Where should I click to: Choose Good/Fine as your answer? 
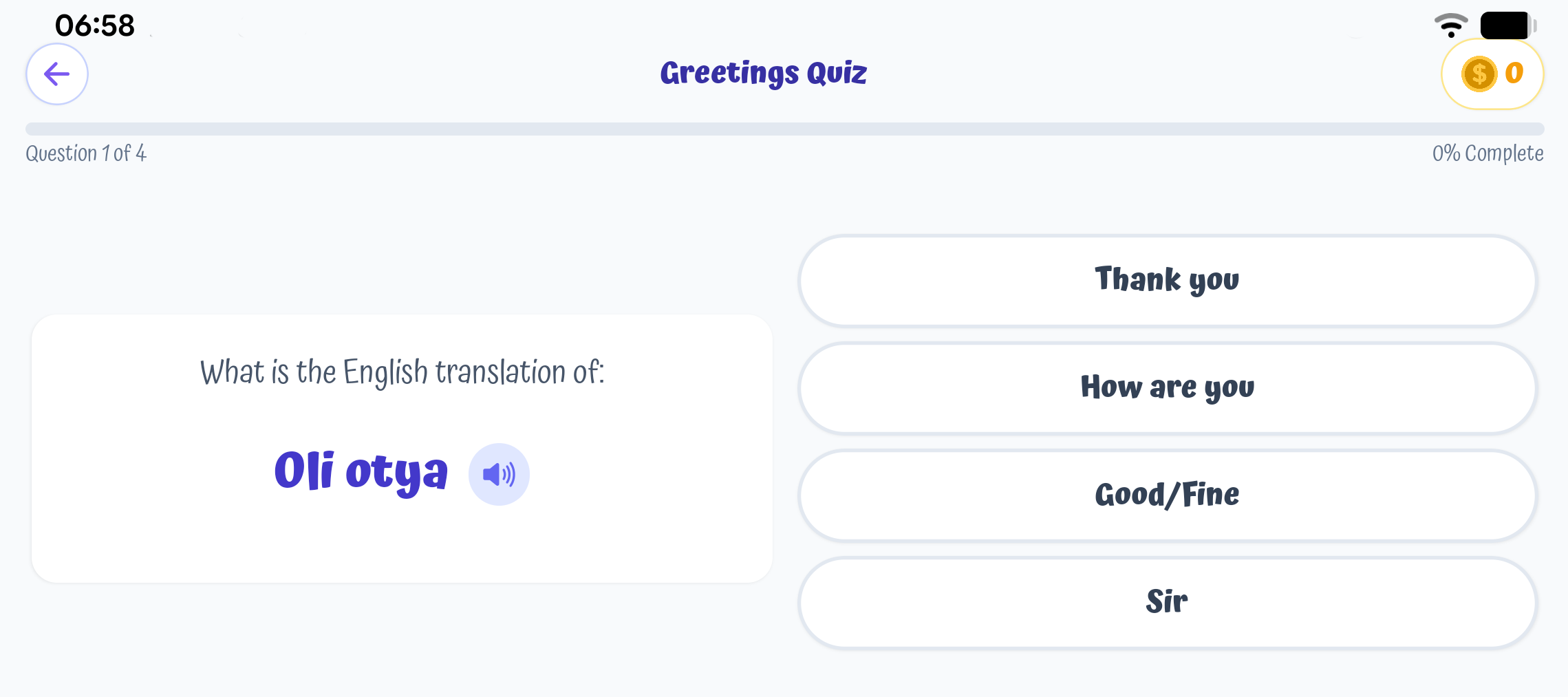point(1168,495)
